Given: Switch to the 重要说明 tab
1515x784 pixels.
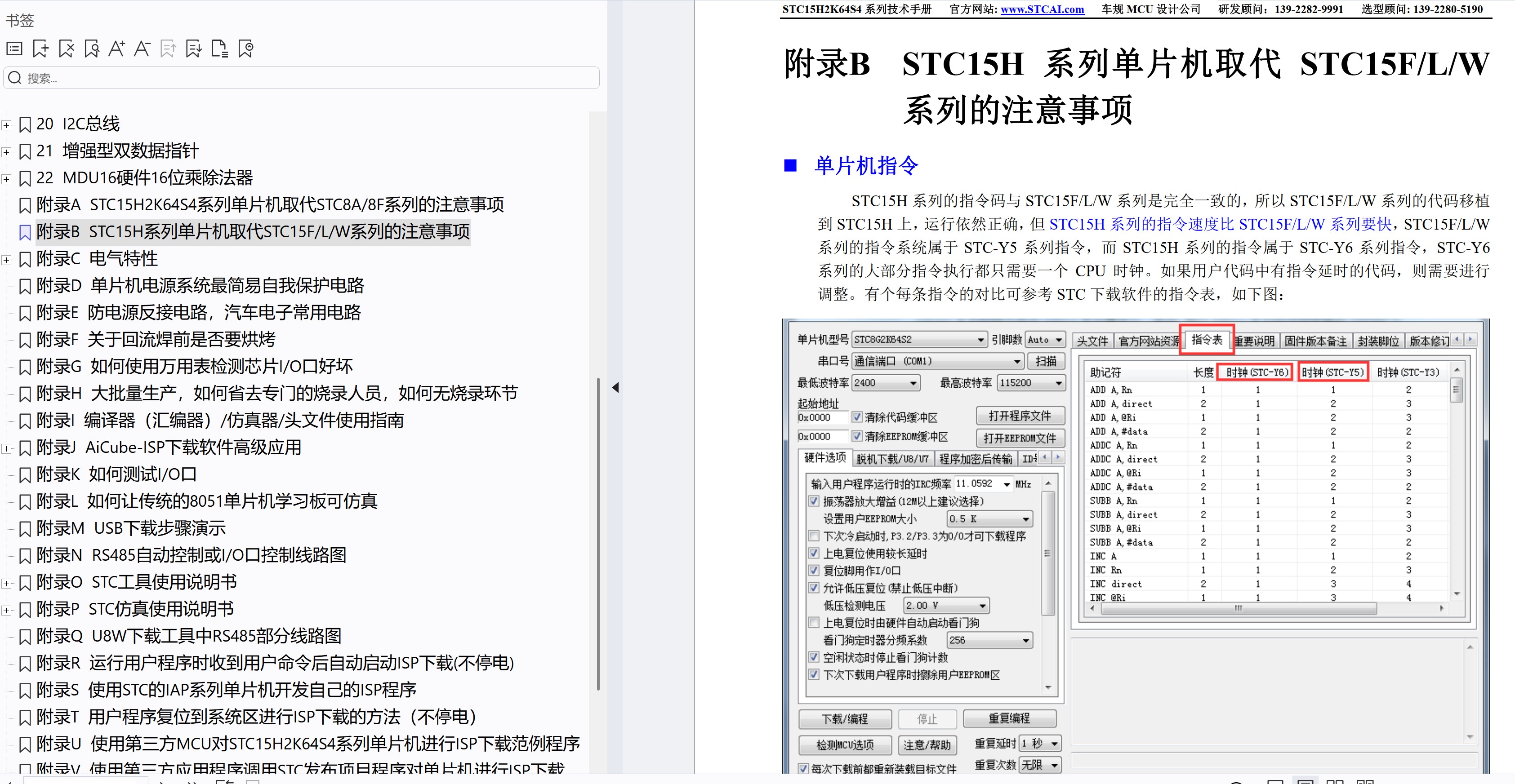Looking at the screenshot, I should (1254, 341).
